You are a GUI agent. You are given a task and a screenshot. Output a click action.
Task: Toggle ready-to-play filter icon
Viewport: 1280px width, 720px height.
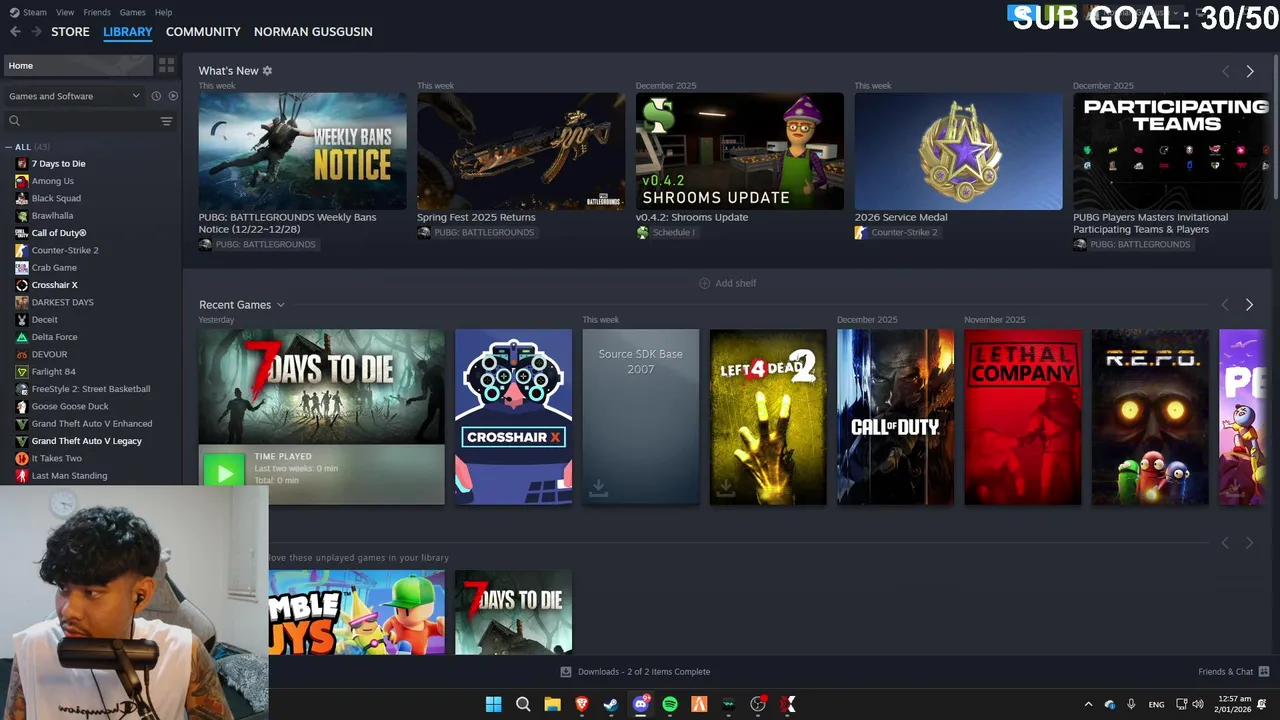tap(173, 96)
